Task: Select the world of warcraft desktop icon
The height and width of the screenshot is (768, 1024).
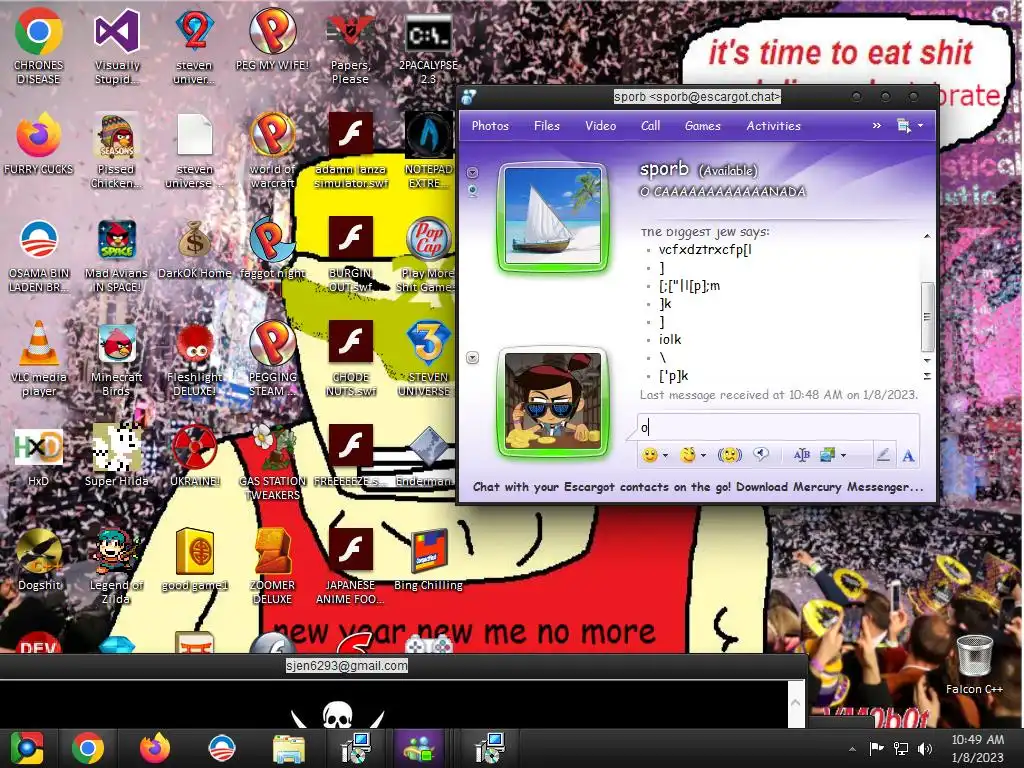Action: pyautogui.click(x=272, y=150)
